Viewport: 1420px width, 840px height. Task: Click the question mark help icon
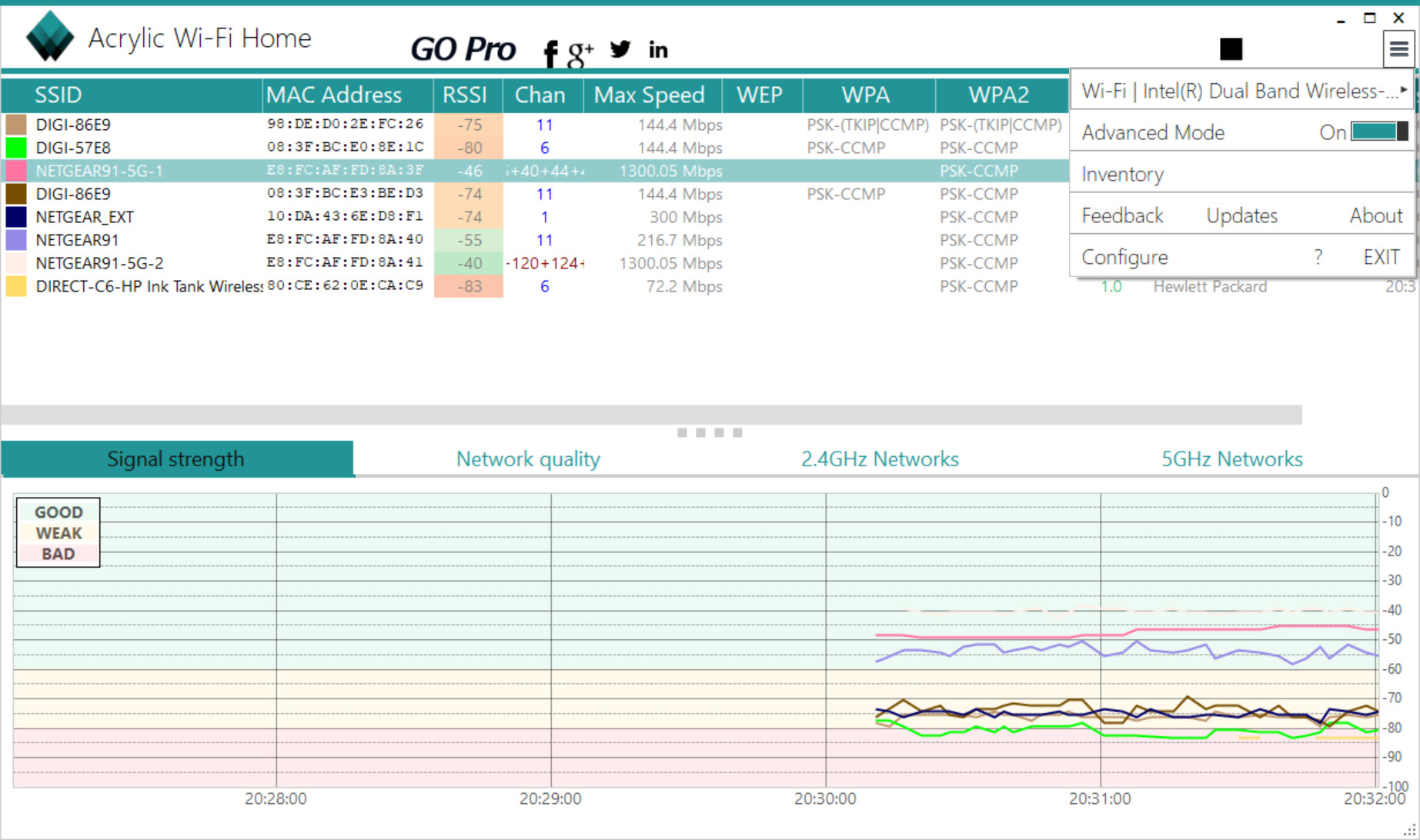pyautogui.click(x=1318, y=257)
